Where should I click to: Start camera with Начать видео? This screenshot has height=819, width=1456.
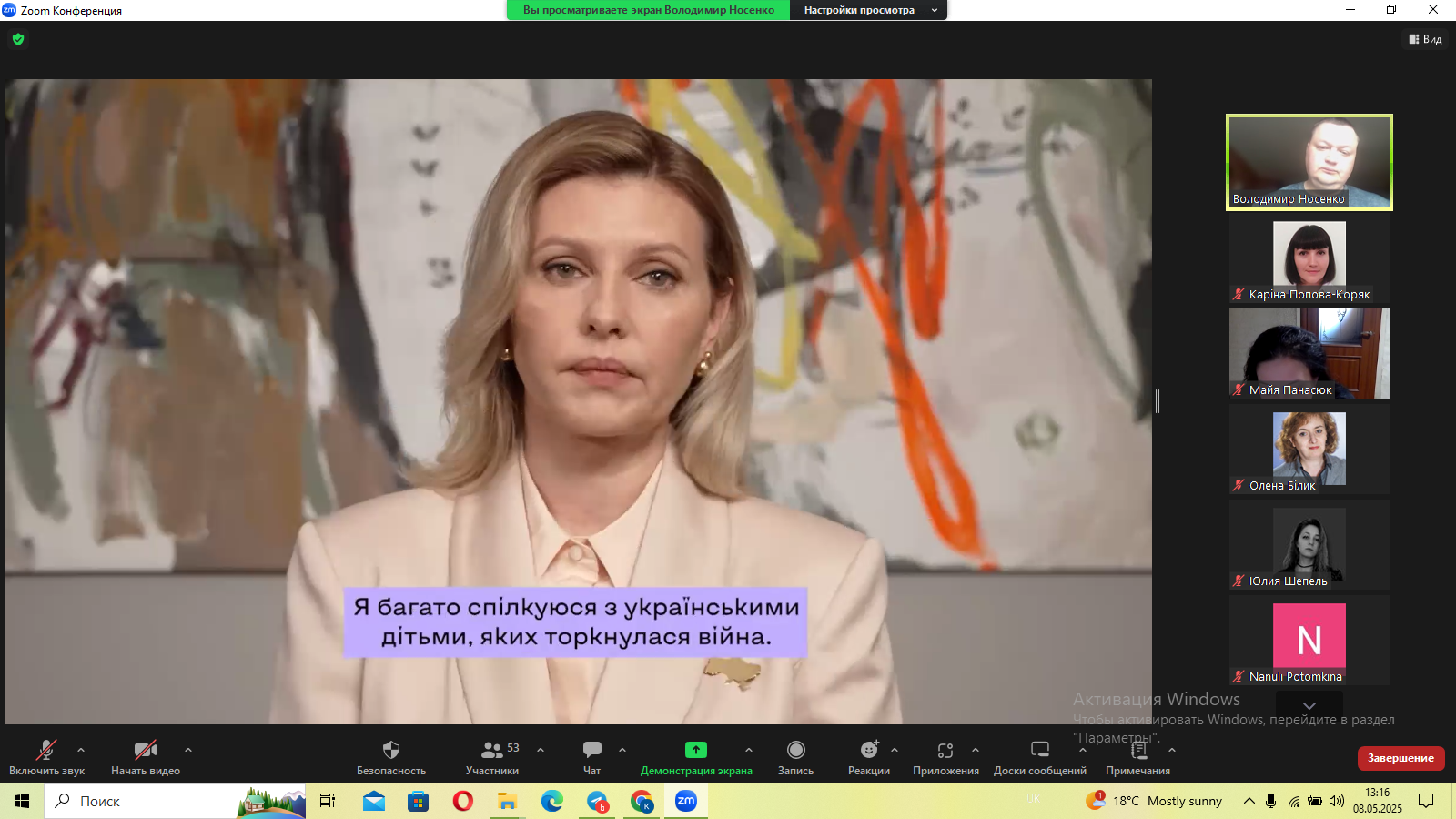click(146, 757)
